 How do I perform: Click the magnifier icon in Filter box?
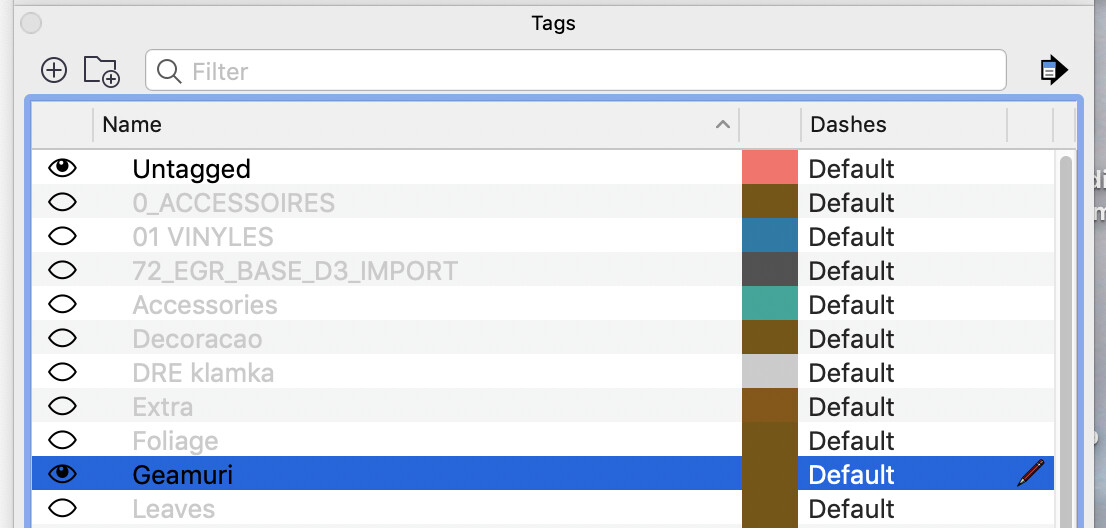169,71
